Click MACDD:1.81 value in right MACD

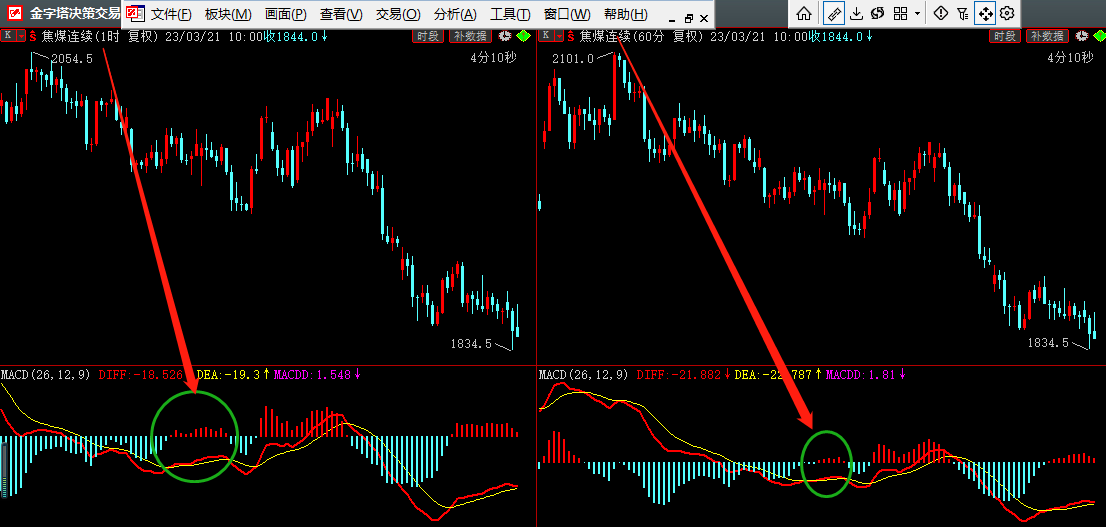click(861, 375)
